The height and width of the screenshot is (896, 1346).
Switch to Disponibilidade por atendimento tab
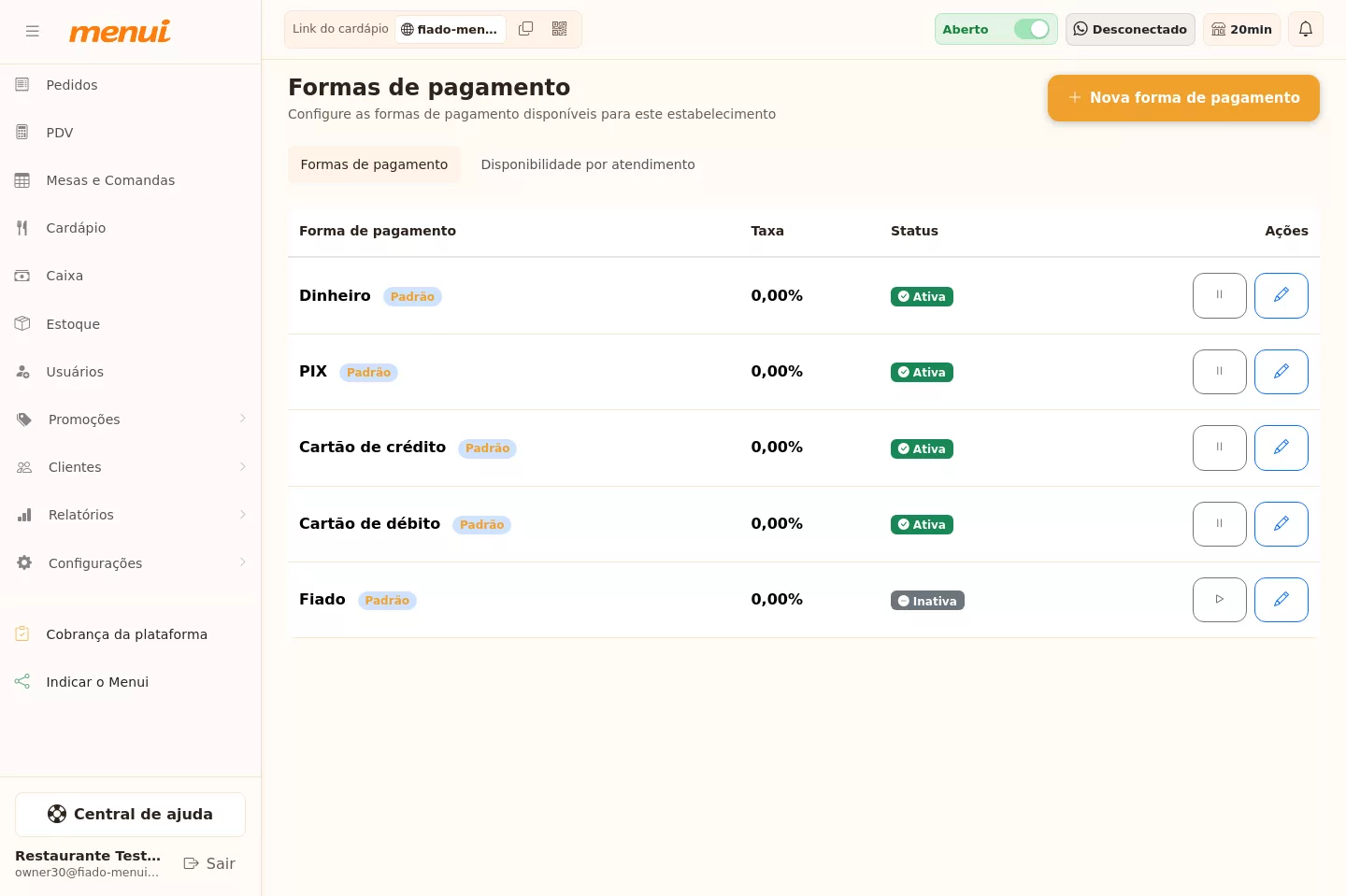[x=588, y=164]
